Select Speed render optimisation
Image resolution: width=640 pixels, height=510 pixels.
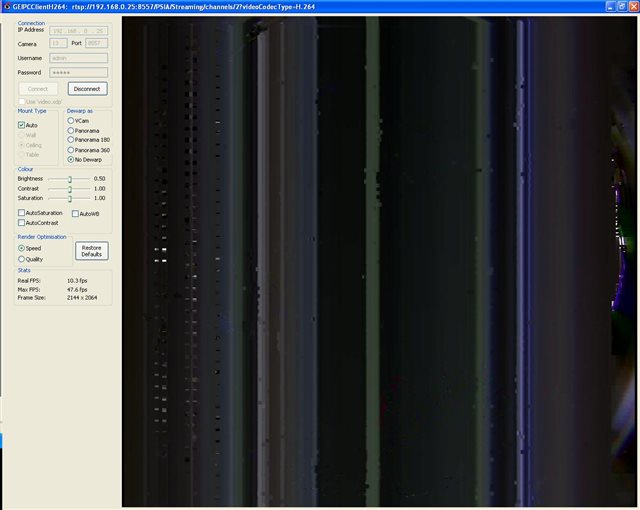pyautogui.click(x=21, y=248)
